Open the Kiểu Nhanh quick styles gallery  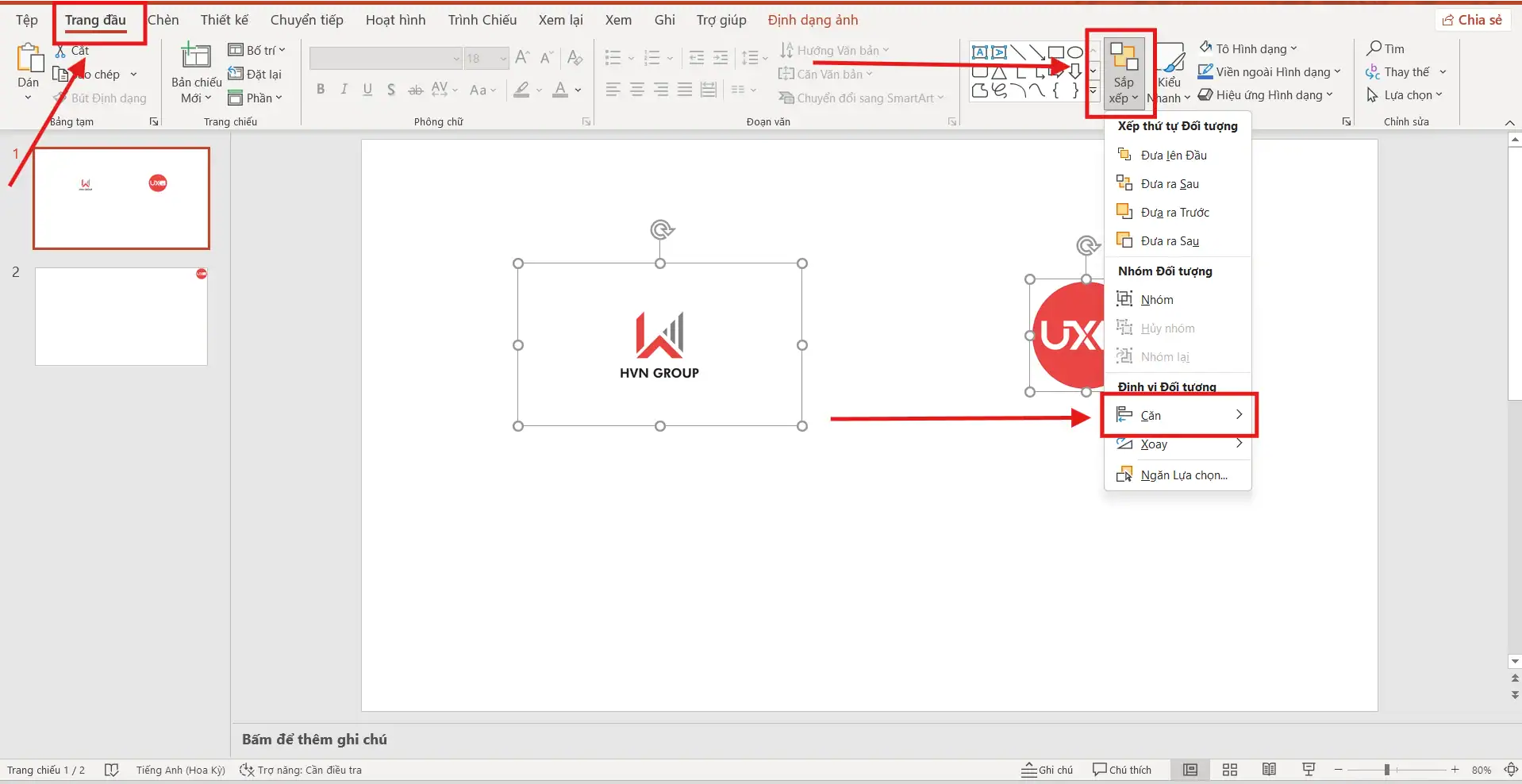pyautogui.click(x=1170, y=73)
